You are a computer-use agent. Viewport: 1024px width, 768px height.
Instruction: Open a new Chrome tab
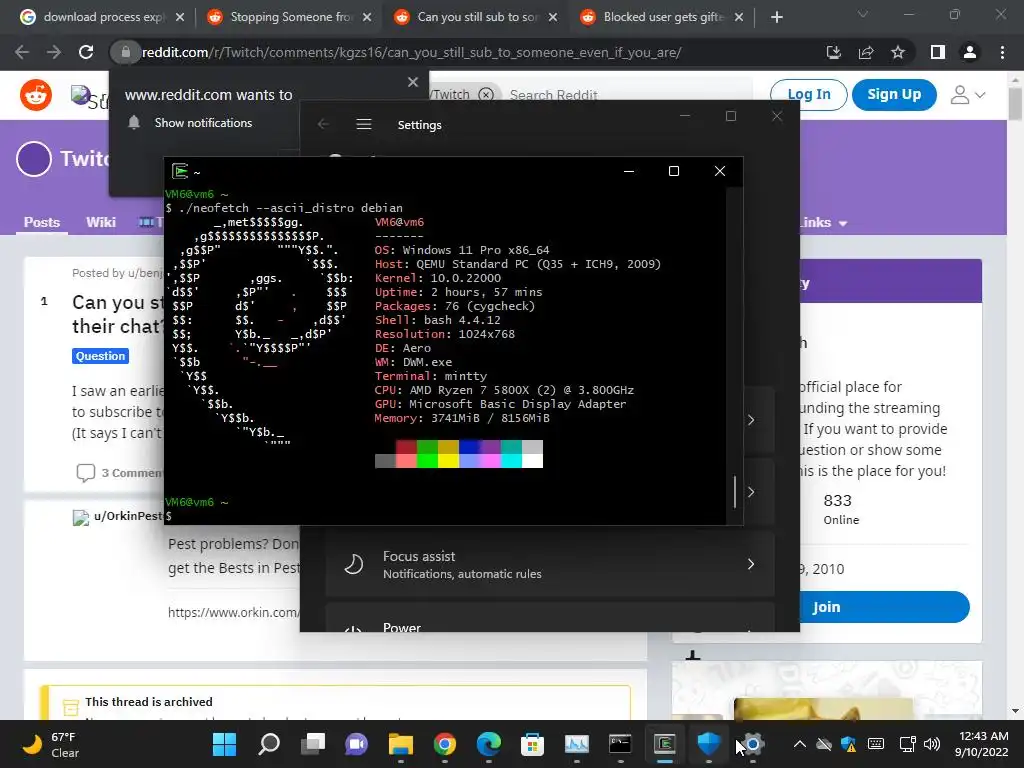(x=776, y=17)
